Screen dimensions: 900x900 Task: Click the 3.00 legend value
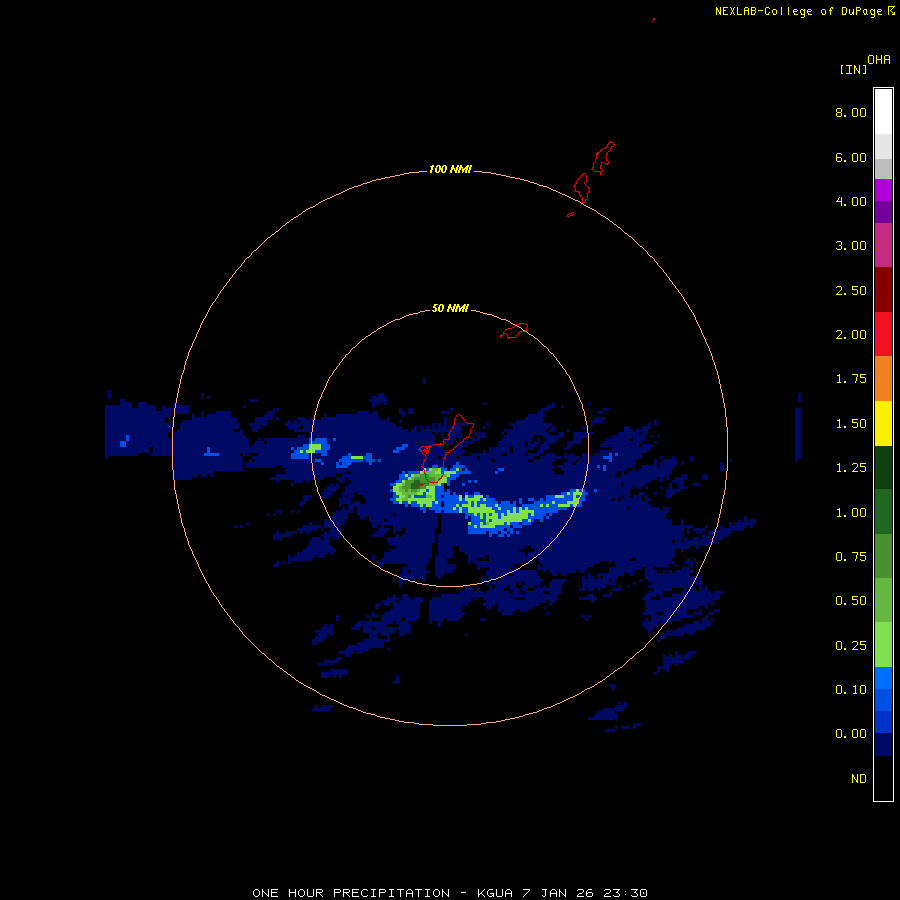click(x=851, y=246)
